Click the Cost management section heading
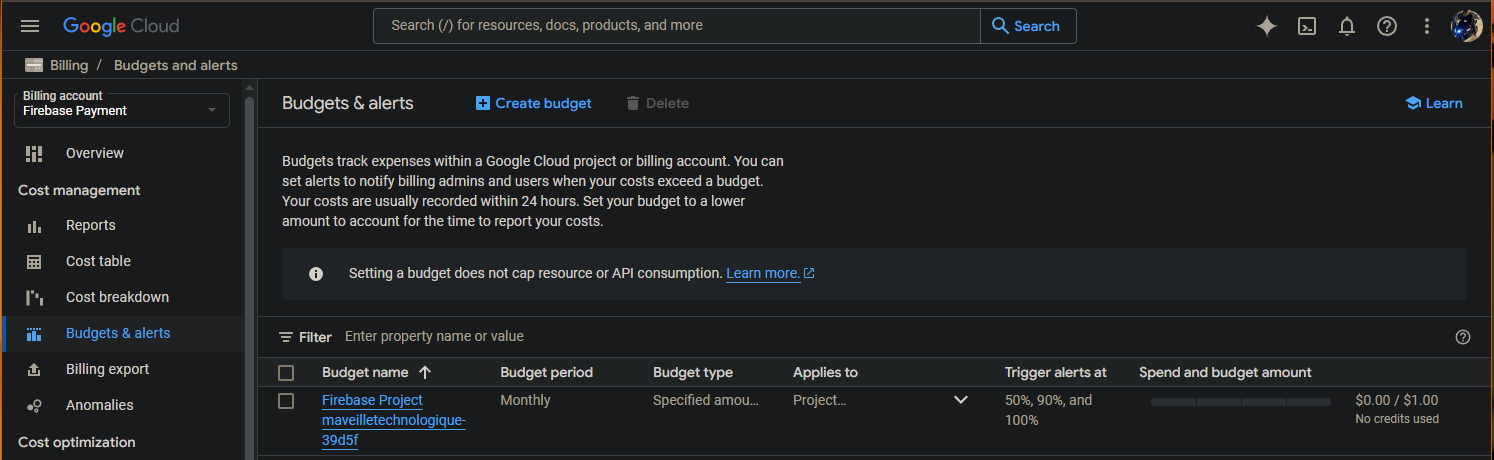The height and width of the screenshot is (460, 1494). tap(79, 190)
